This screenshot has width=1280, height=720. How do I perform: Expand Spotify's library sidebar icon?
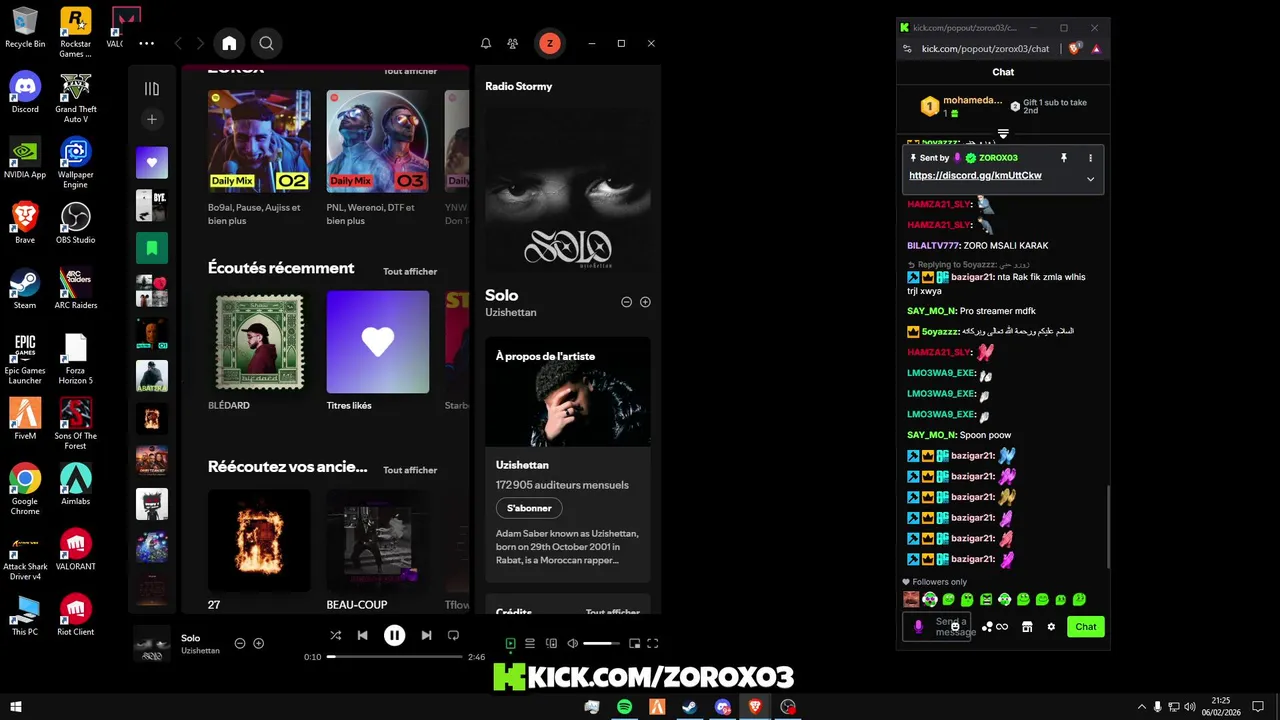pyautogui.click(x=152, y=89)
